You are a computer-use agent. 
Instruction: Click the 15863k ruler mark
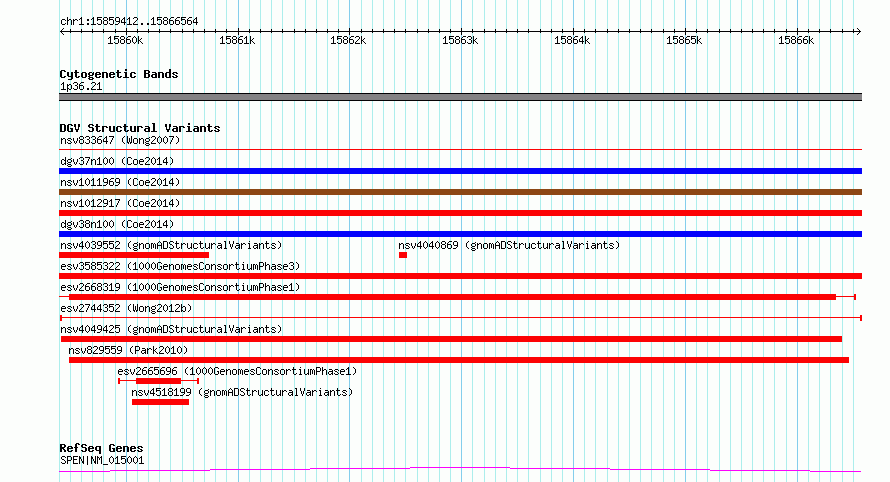(460, 40)
